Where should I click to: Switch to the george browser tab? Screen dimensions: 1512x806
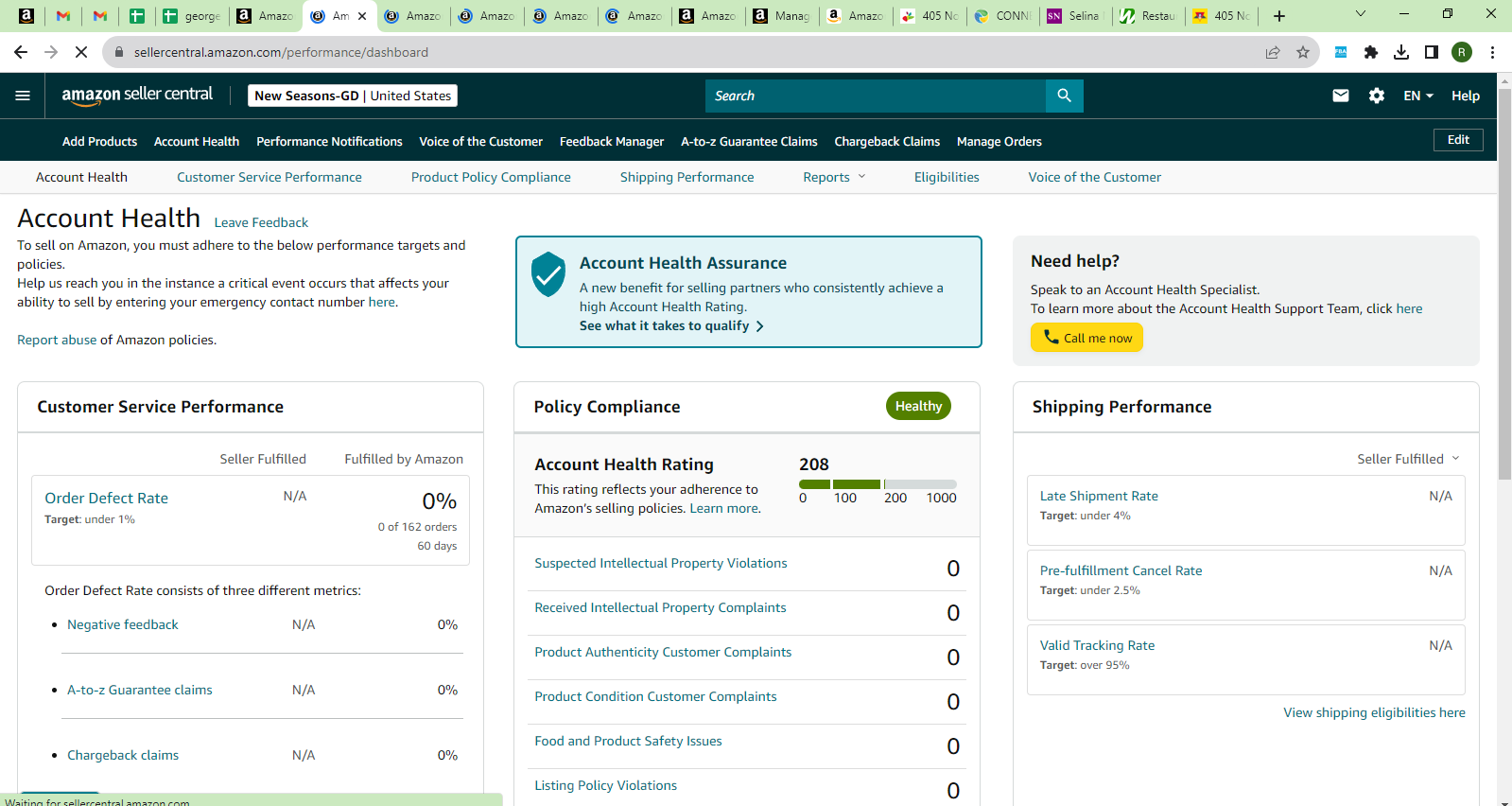tap(192, 15)
